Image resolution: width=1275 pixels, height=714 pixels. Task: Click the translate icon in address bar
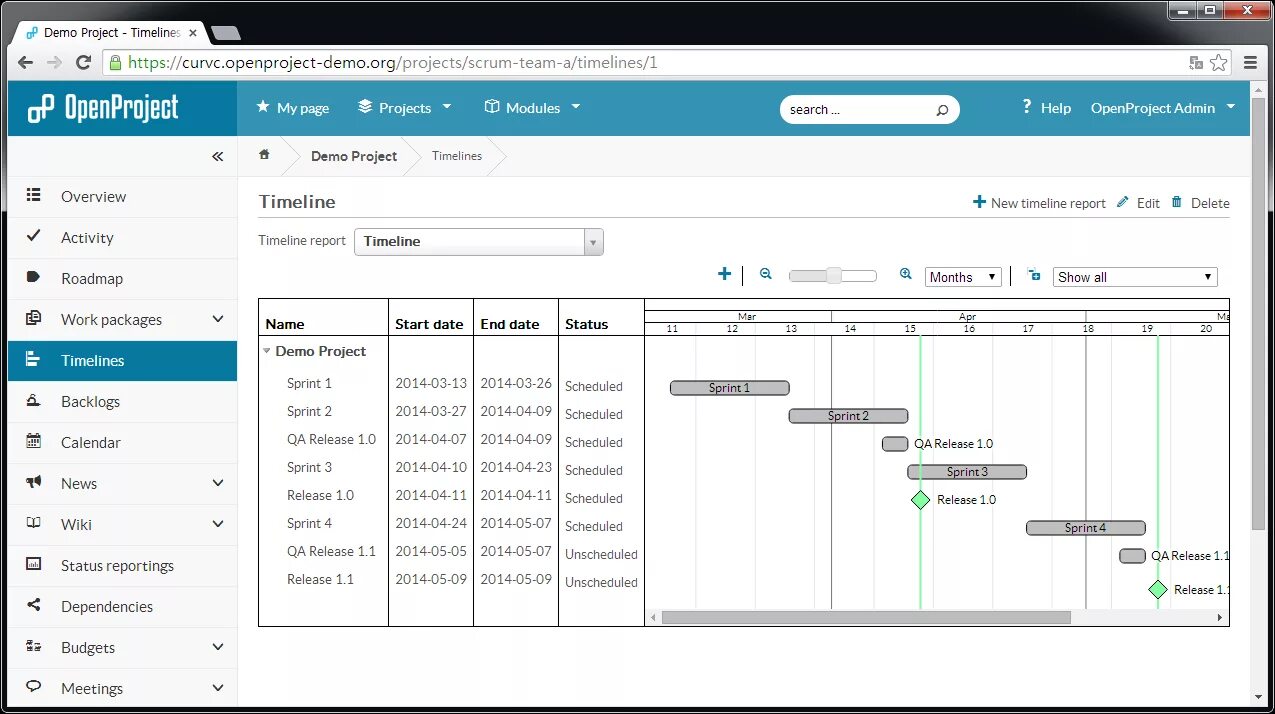[1196, 62]
